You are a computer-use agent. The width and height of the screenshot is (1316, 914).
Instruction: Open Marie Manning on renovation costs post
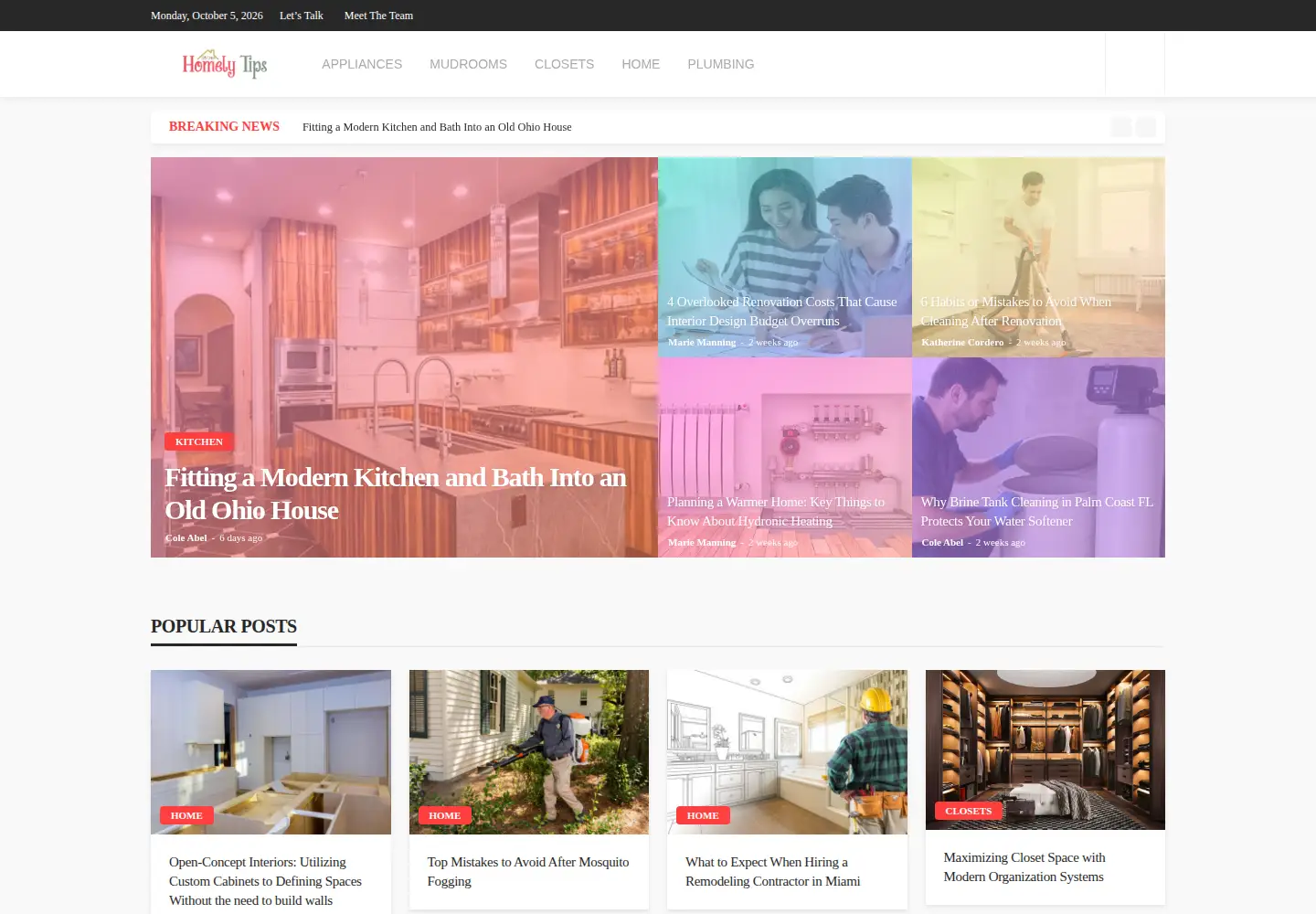click(x=702, y=342)
